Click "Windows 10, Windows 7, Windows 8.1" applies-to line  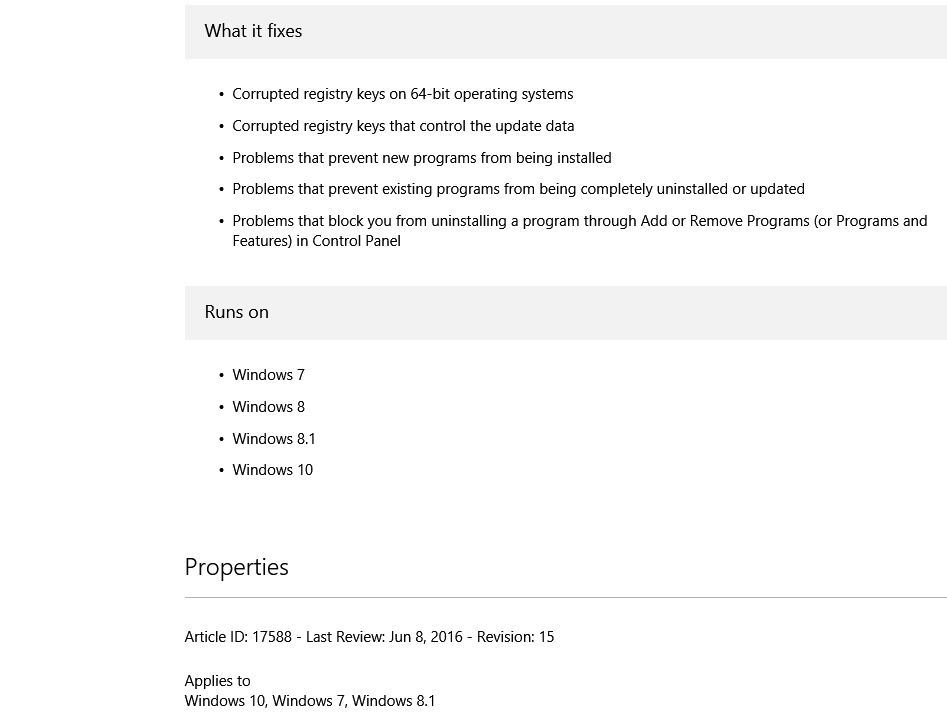[x=310, y=701]
